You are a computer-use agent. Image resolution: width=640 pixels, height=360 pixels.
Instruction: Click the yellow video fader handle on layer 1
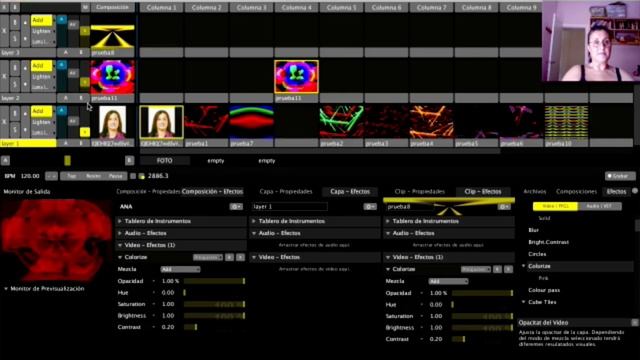[x=85, y=132]
